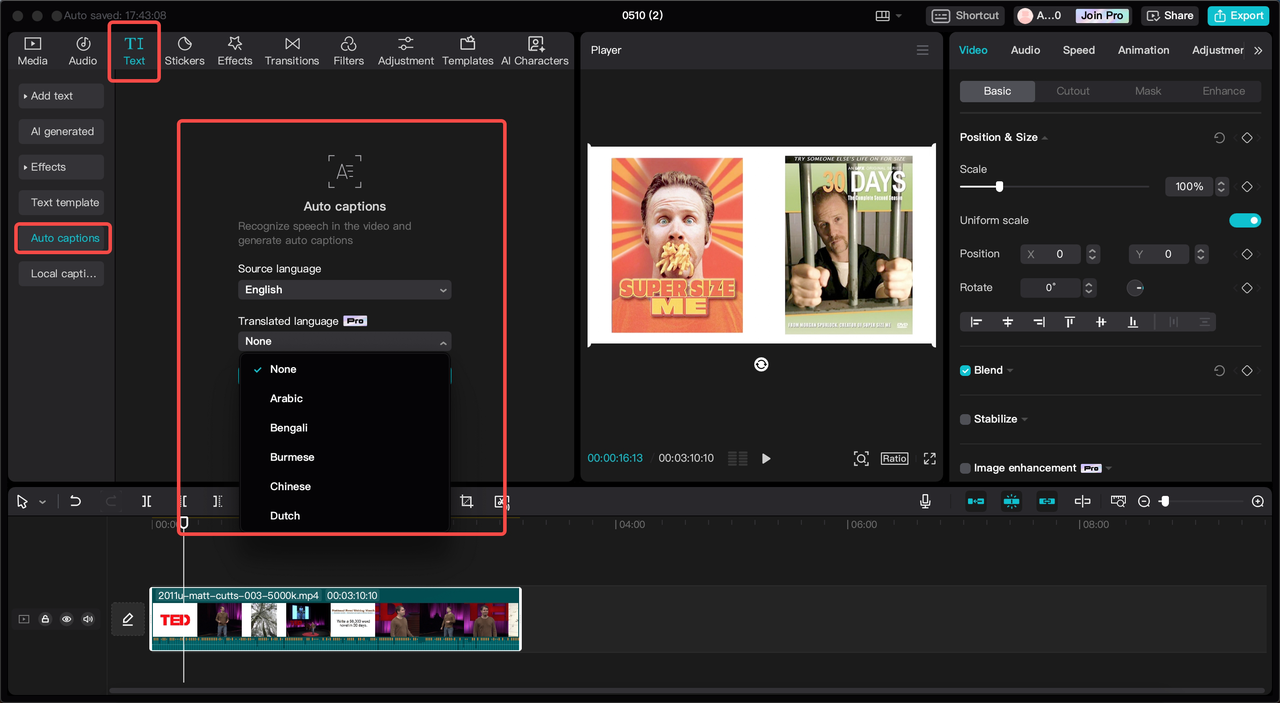The width and height of the screenshot is (1280, 703).
Task: Toggle track lock icon
Action: [x=45, y=619]
